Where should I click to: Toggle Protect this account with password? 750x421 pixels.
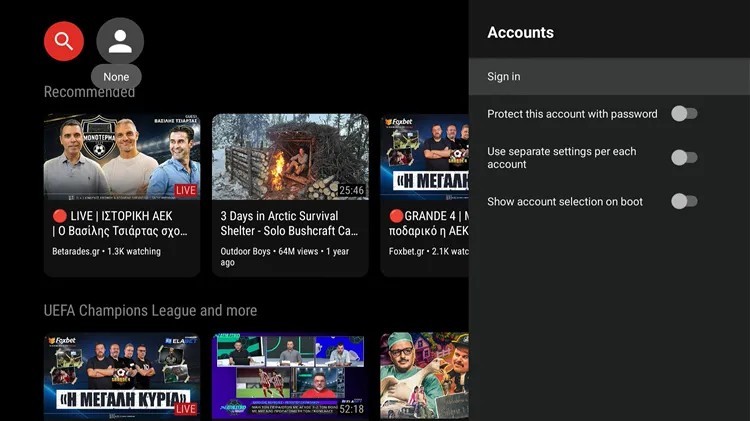684,114
